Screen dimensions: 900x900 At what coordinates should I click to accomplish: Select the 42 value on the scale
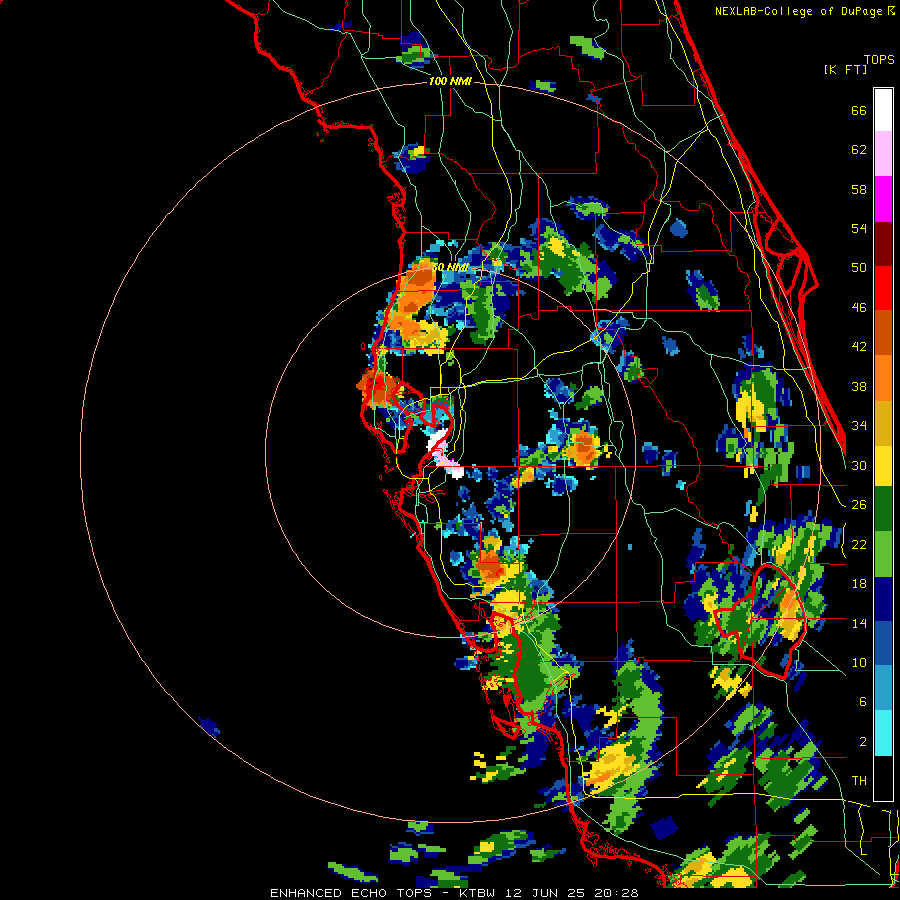[859, 347]
